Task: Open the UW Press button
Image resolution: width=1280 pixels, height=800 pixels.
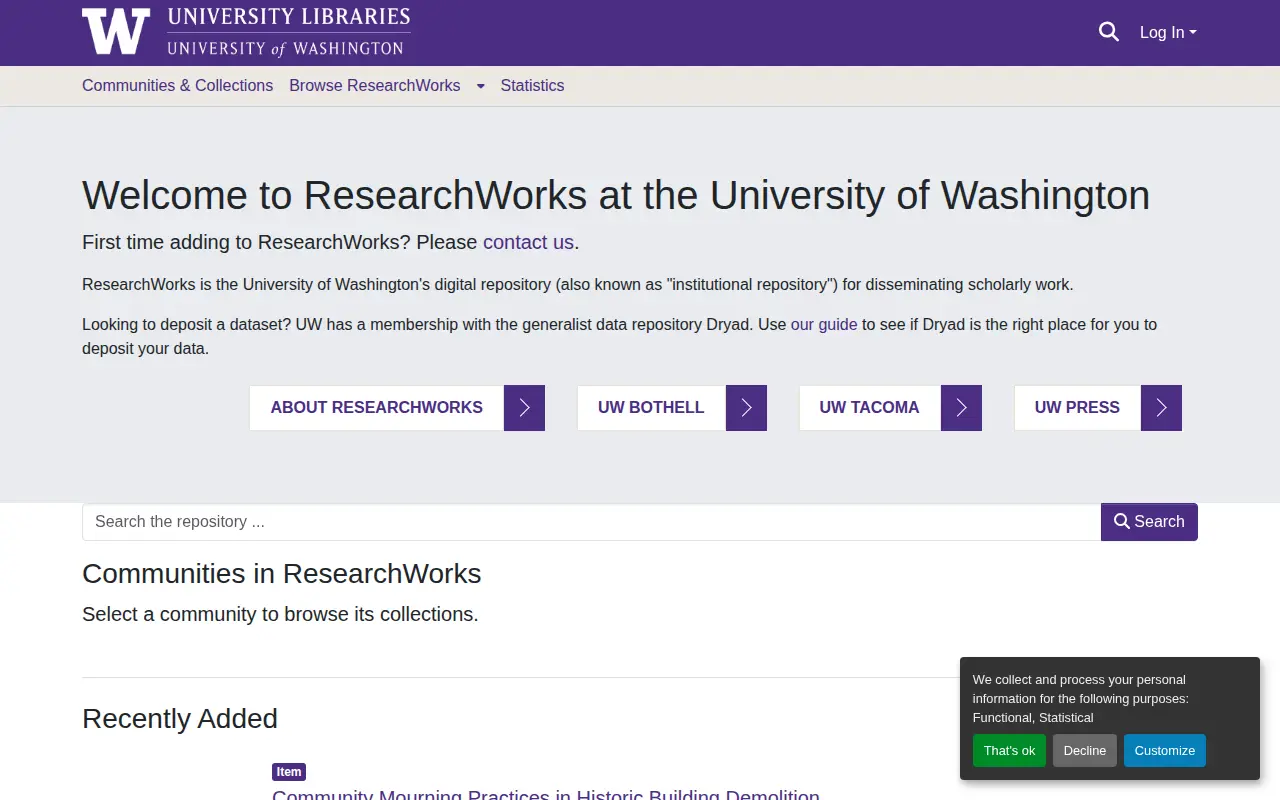Action: pyautogui.click(x=1077, y=408)
